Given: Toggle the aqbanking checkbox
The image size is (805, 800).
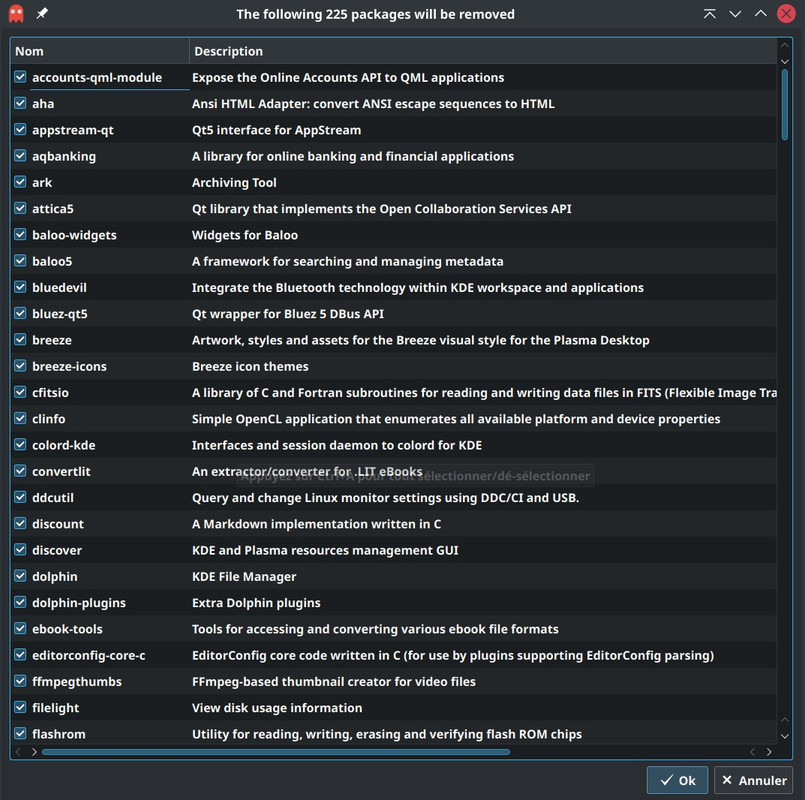Looking at the screenshot, I should [20, 156].
